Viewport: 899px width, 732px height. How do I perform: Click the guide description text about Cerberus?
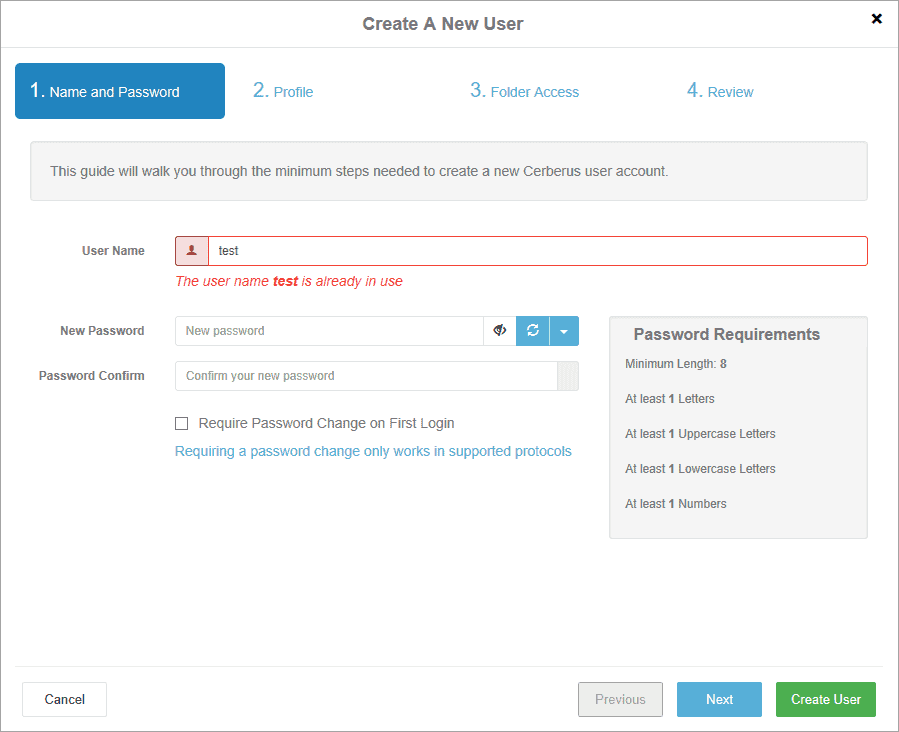[359, 171]
